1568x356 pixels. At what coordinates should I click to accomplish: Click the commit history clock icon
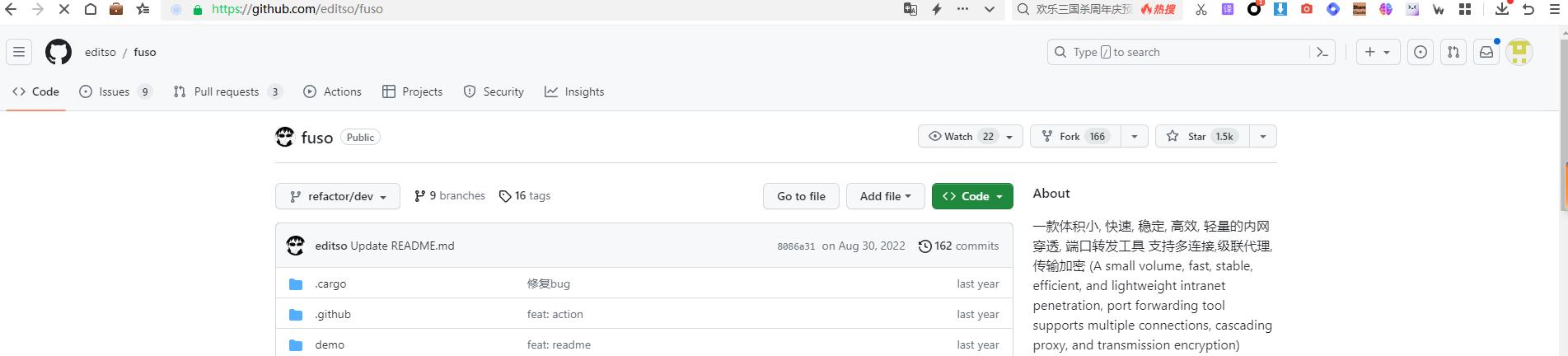pos(925,246)
